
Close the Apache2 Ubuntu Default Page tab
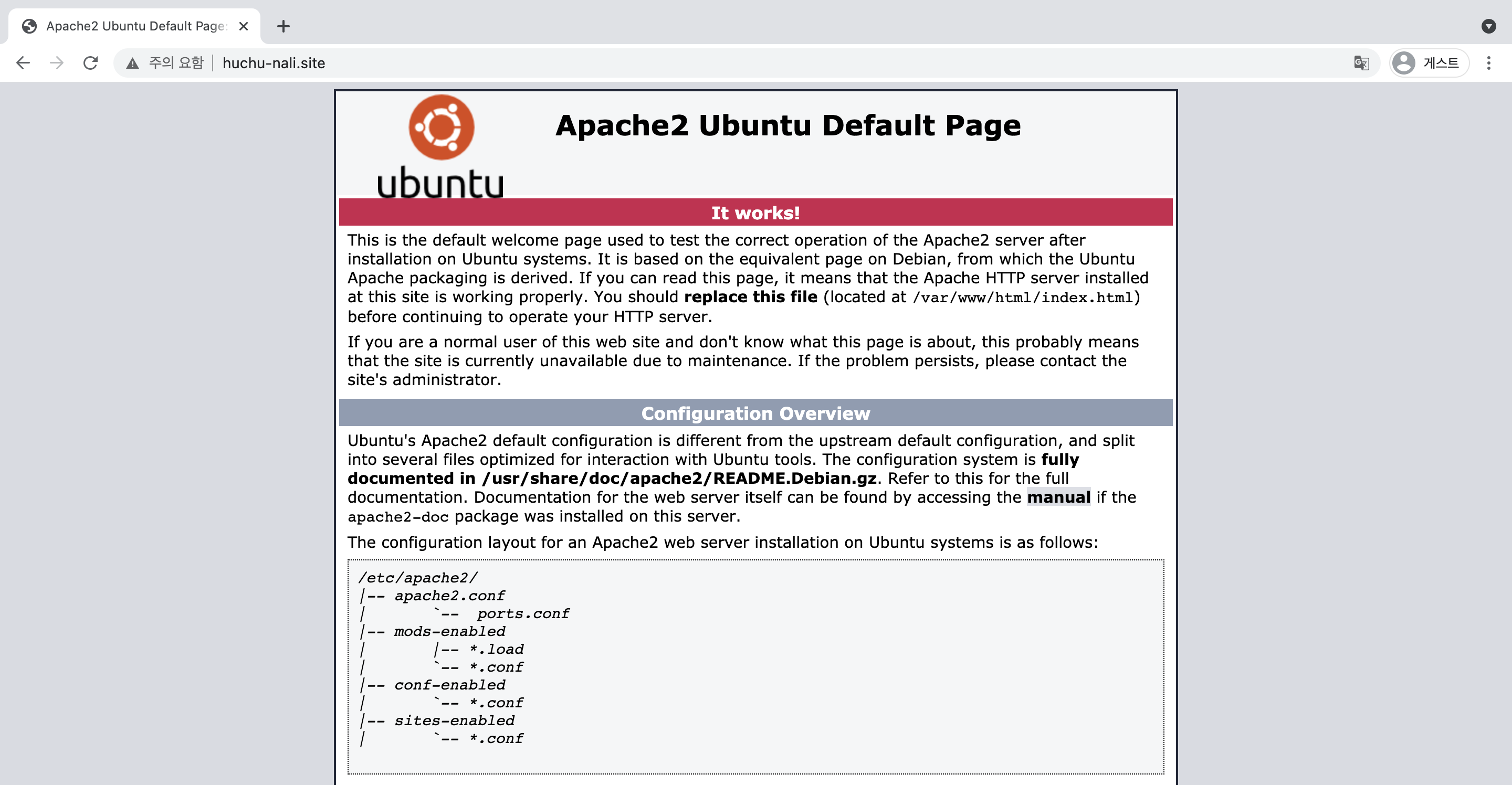pos(244,26)
